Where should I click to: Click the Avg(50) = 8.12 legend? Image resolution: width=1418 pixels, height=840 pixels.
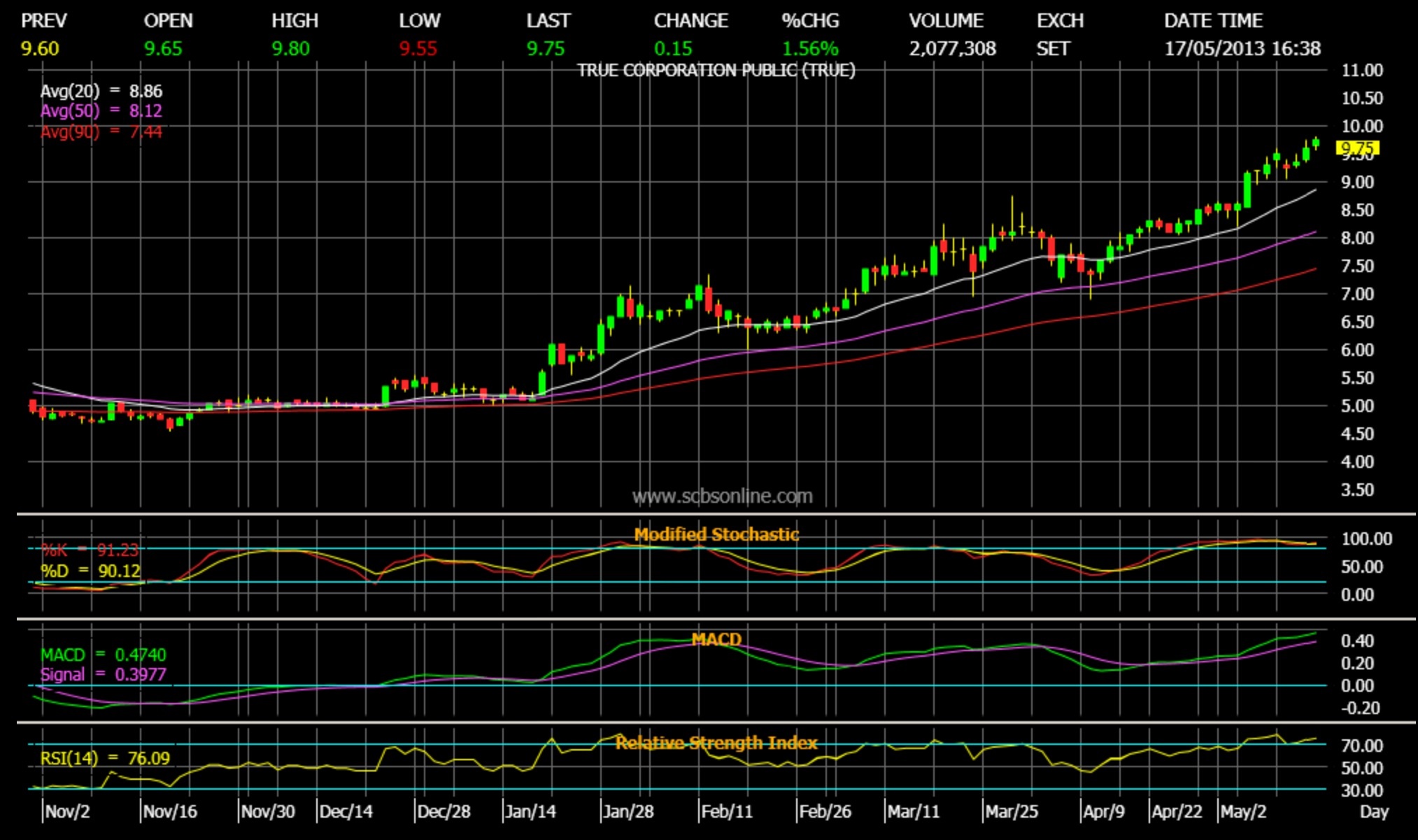[x=101, y=111]
